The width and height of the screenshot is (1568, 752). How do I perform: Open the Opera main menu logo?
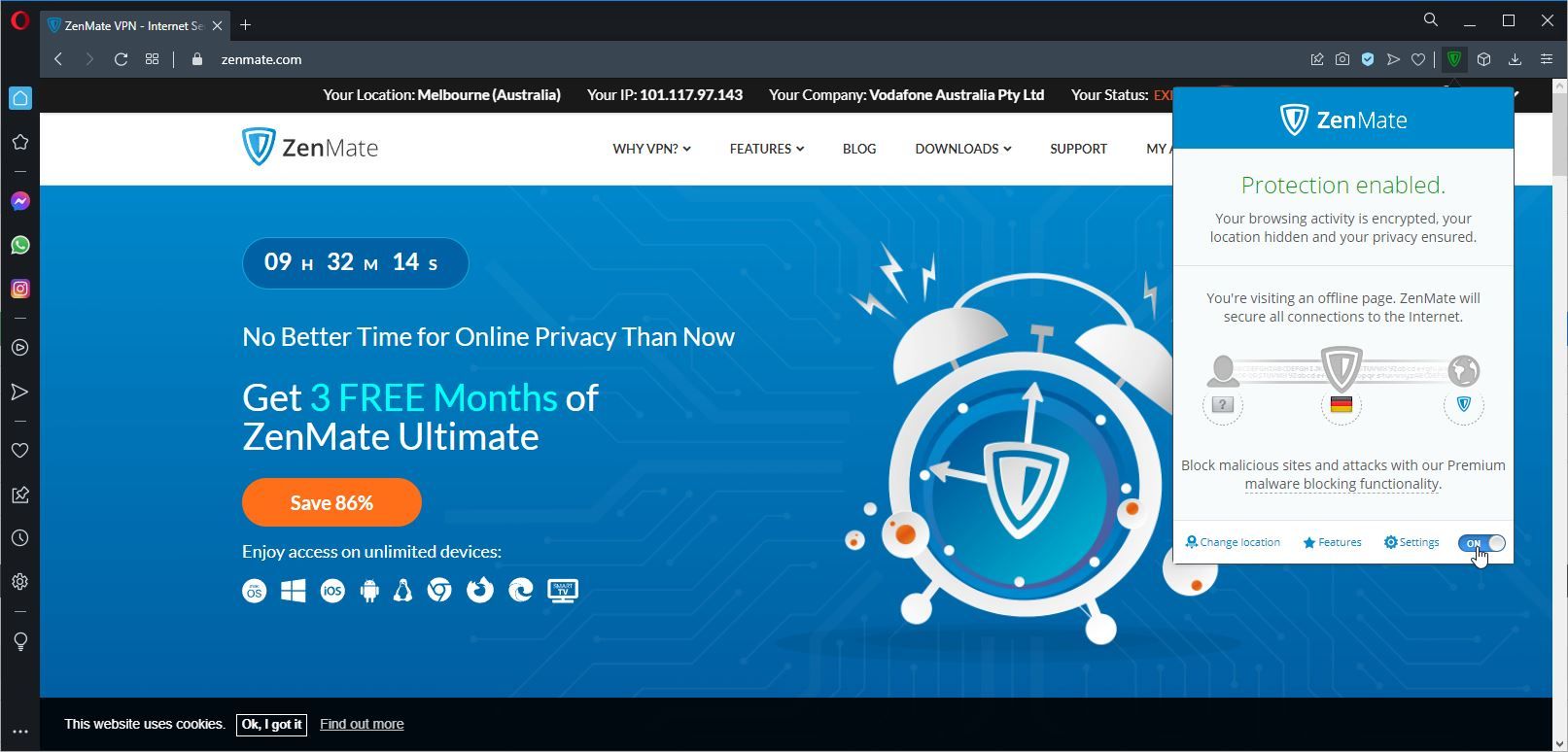click(19, 20)
